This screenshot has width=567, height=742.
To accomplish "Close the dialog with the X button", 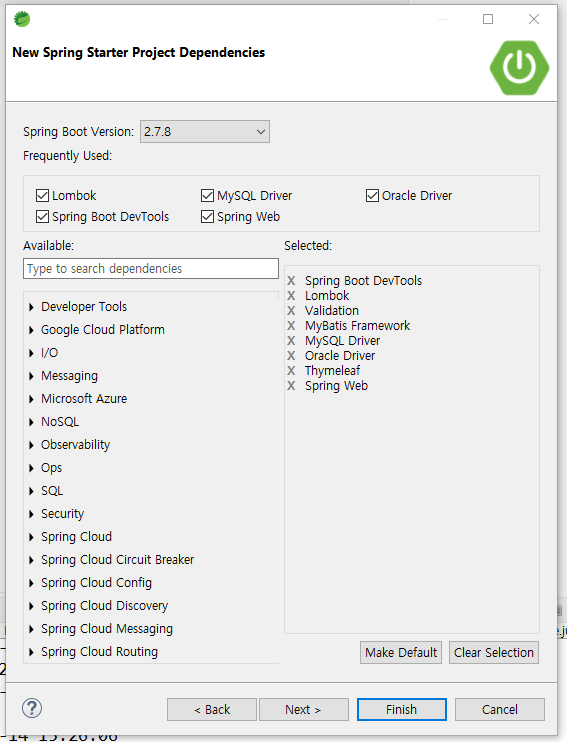I will click(534, 19).
